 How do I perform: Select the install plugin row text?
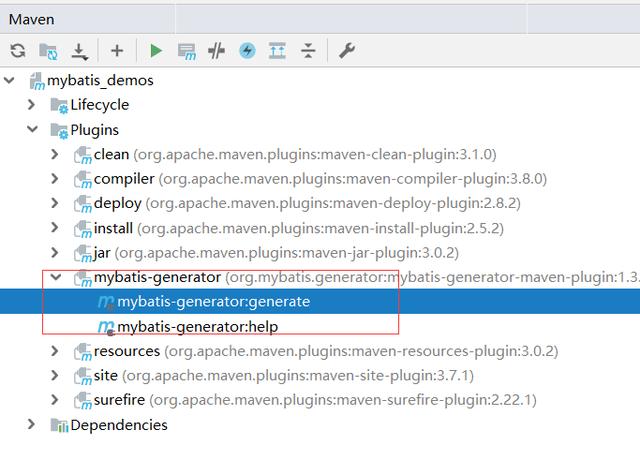[x=299, y=228]
